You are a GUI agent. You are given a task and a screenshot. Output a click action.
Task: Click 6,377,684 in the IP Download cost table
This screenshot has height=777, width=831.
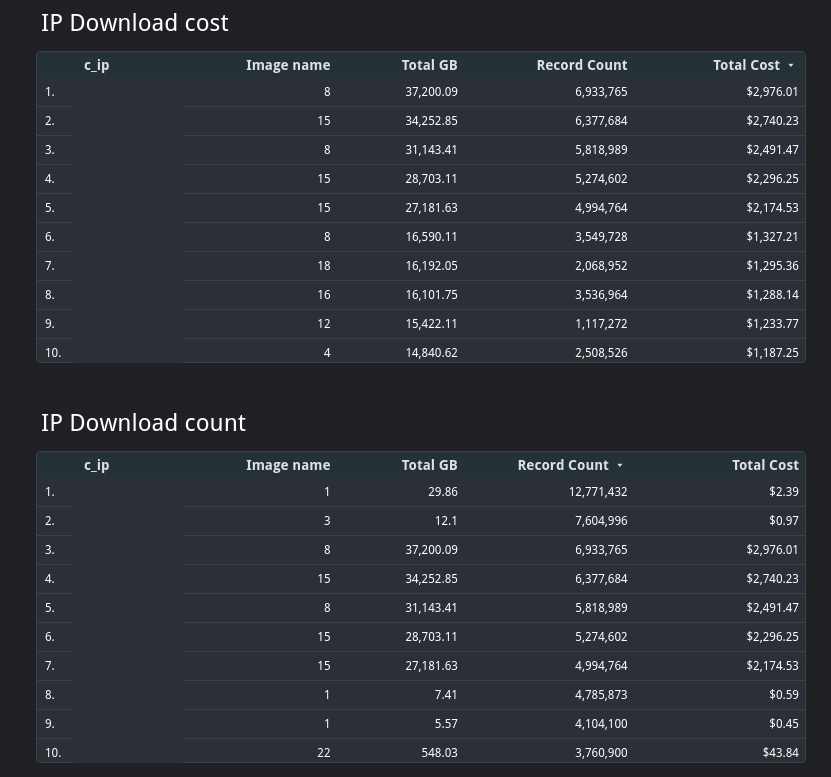point(601,121)
